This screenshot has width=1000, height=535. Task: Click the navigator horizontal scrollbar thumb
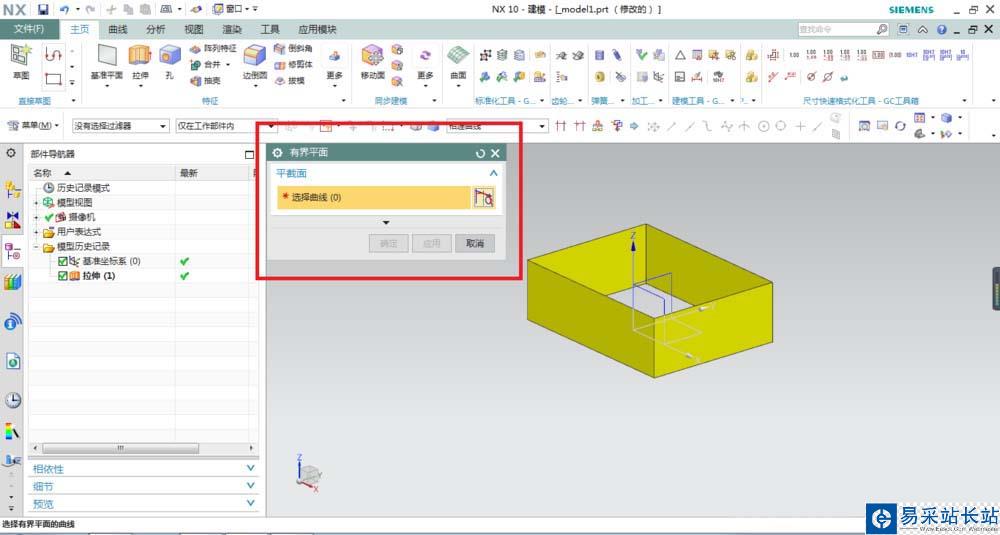pyautogui.click(x=121, y=448)
